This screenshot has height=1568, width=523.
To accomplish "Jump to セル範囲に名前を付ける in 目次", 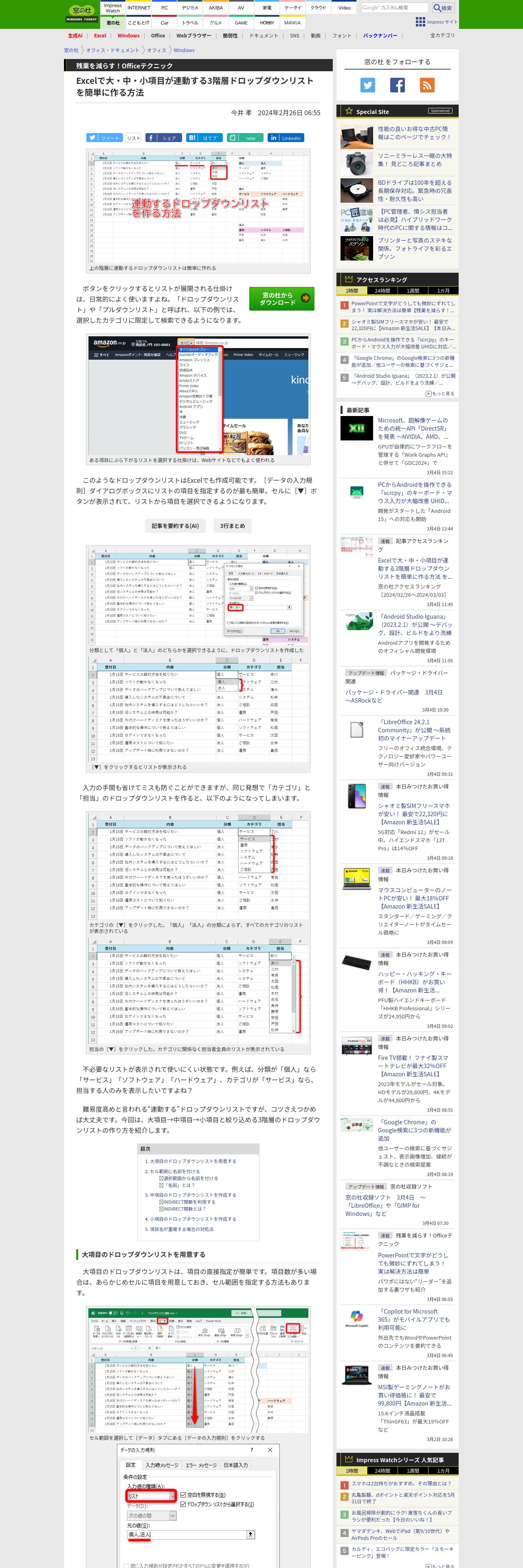I will [175, 1171].
